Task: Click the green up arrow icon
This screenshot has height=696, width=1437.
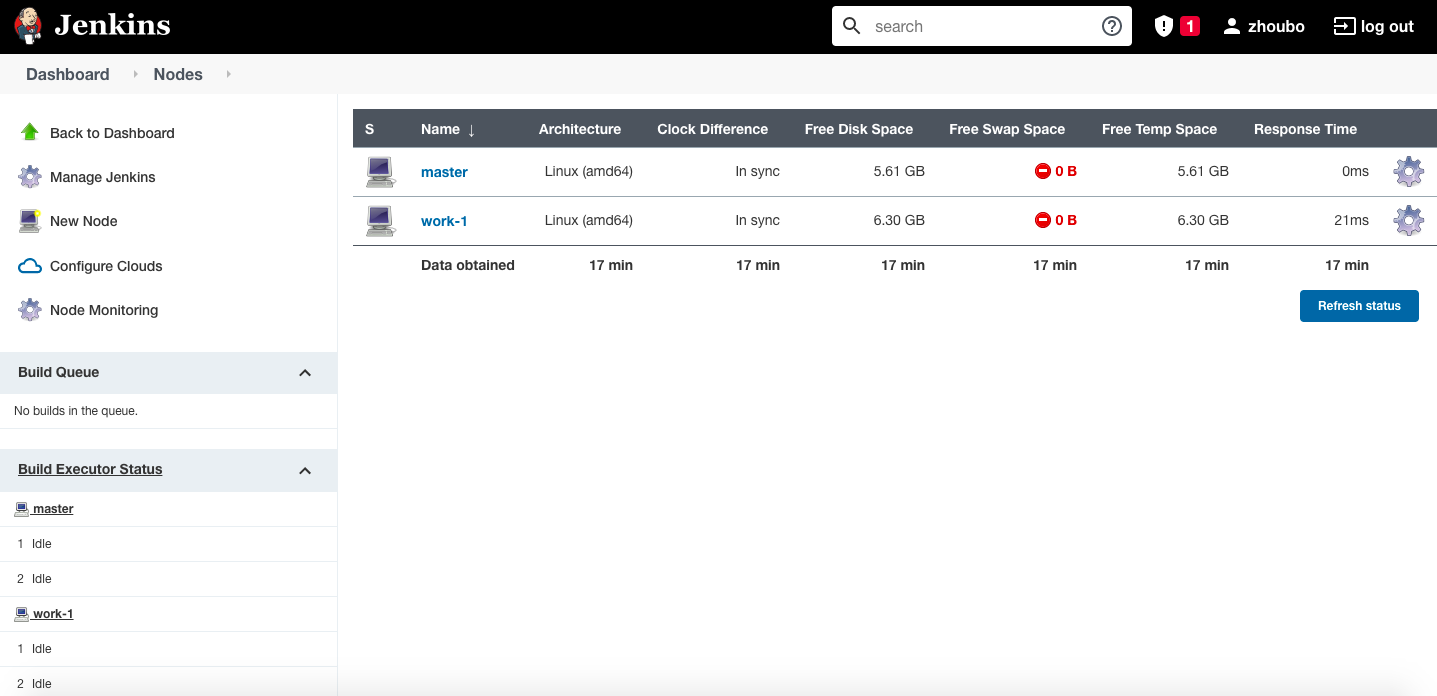Action: [x=30, y=132]
